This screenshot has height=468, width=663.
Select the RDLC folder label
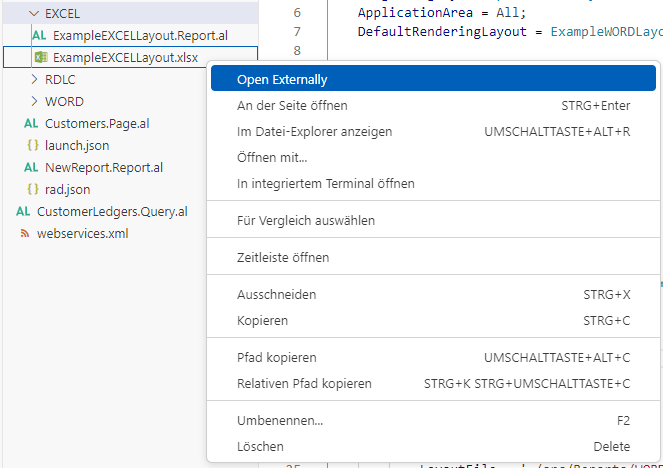[x=60, y=79]
